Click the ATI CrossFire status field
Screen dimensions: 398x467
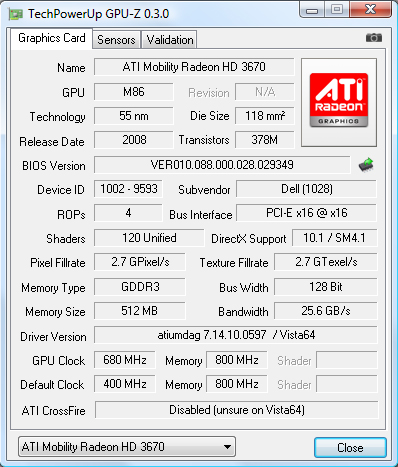[x=237, y=410]
